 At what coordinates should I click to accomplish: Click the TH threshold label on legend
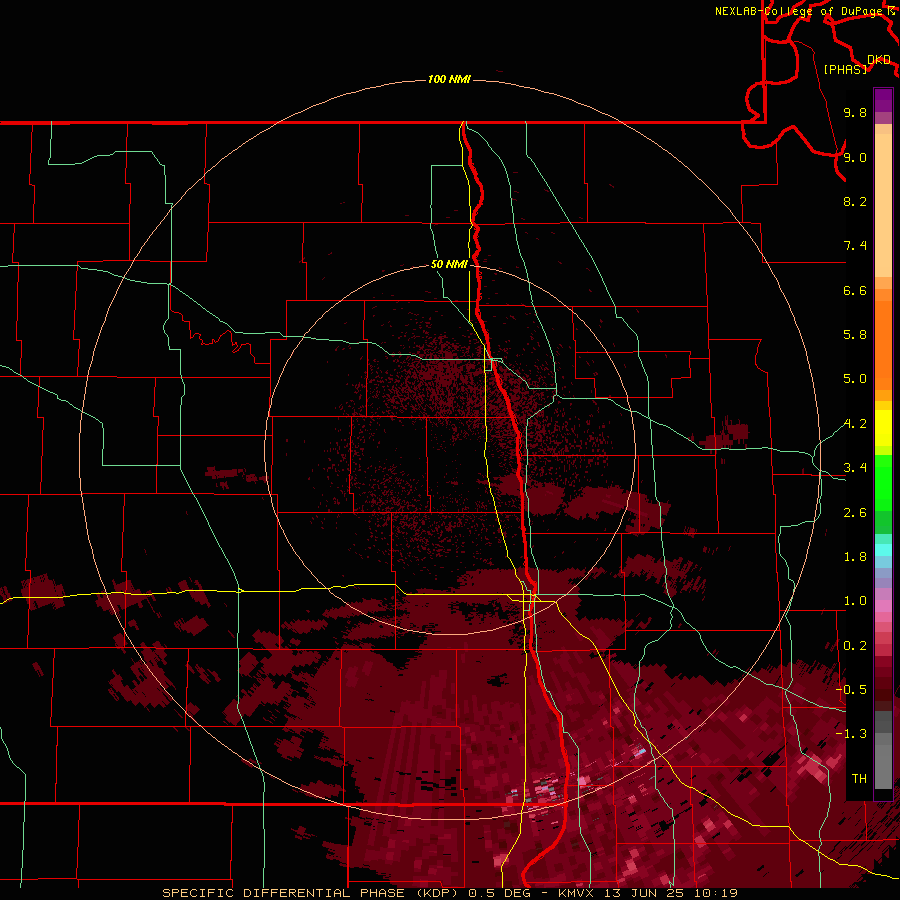(859, 779)
